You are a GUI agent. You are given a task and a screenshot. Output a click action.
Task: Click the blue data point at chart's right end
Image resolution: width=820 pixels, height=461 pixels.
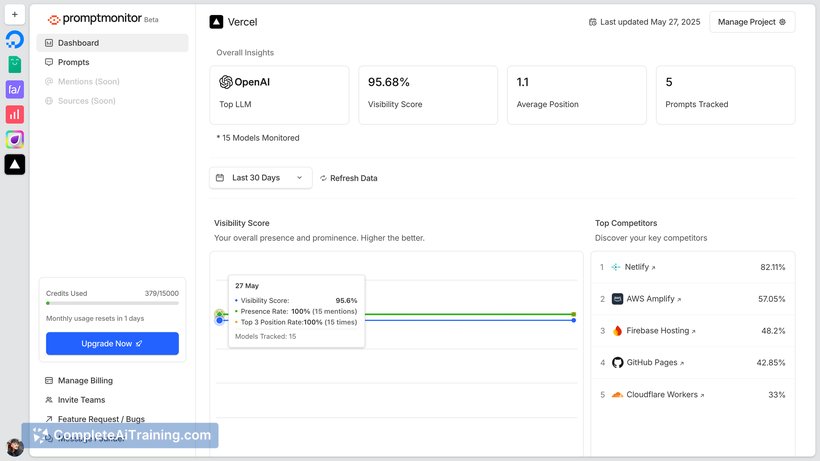pyautogui.click(x=574, y=320)
